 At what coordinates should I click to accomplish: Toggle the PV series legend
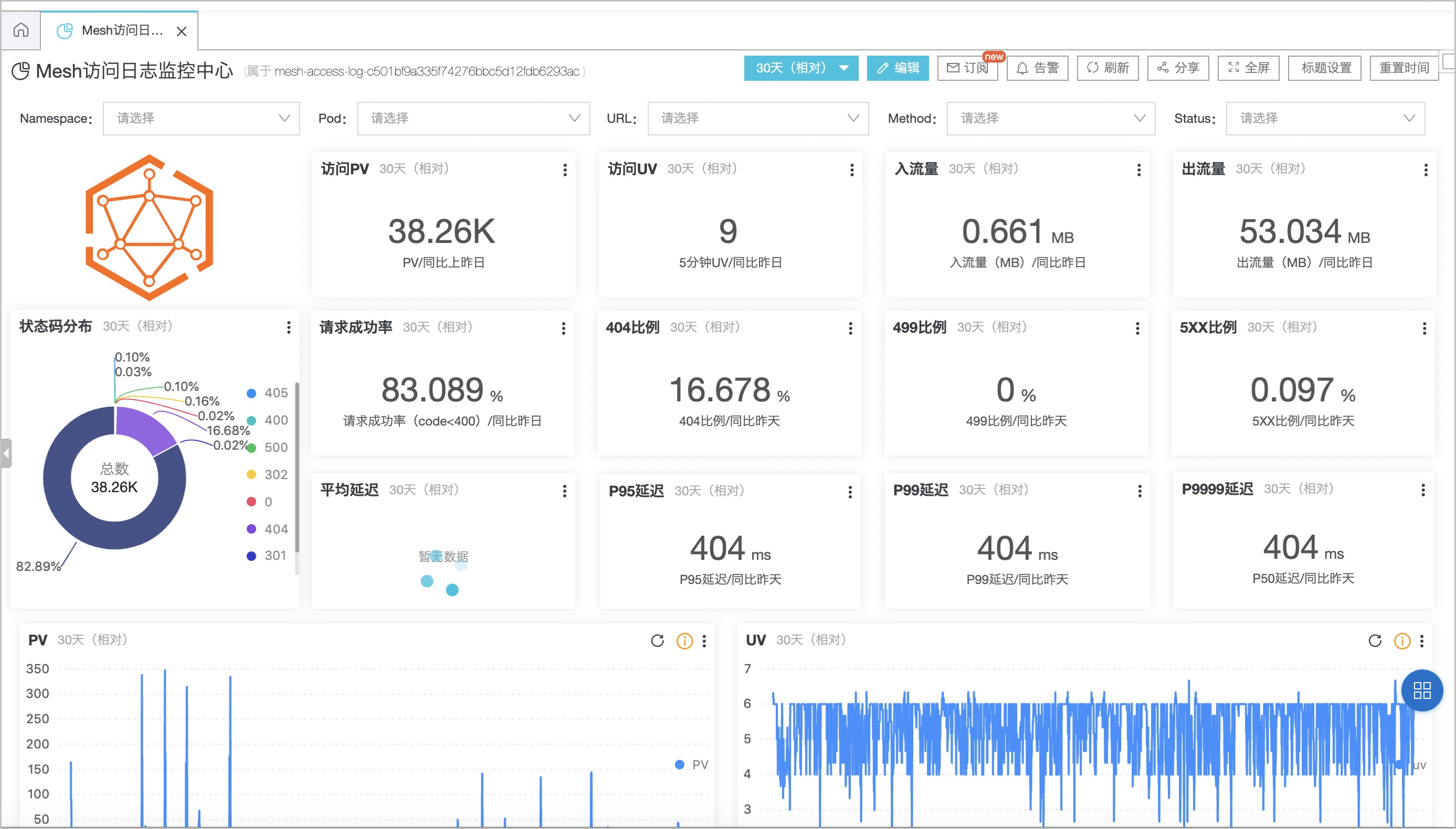click(x=691, y=764)
